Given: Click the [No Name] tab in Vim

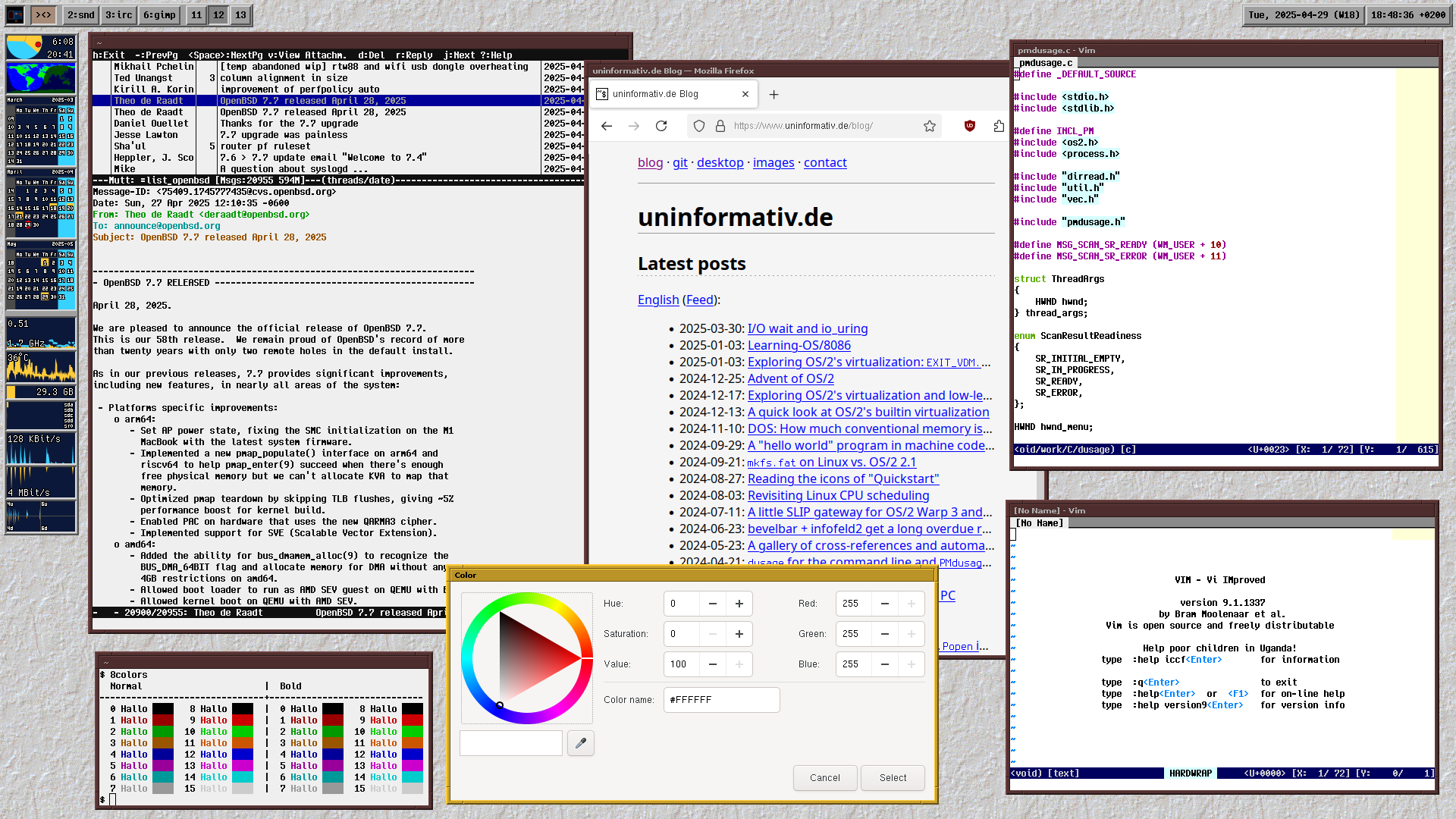Looking at the screenshot, I should pyautogui.click(x=1040, y=523).
